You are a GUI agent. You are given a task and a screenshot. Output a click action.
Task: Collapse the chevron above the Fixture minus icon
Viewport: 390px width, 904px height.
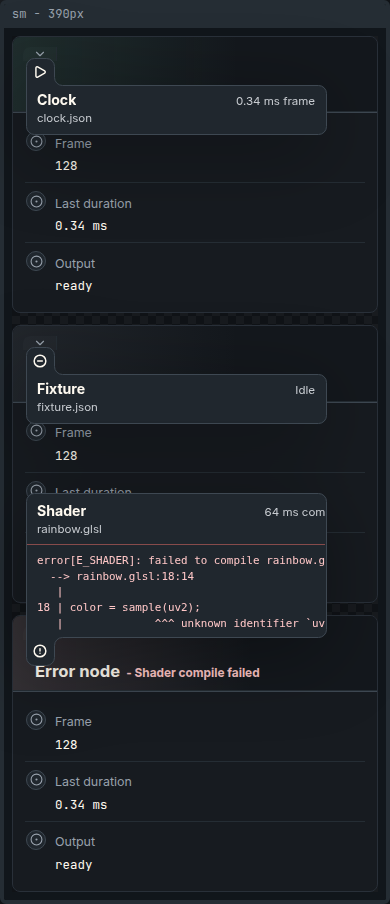coord(40,343)
